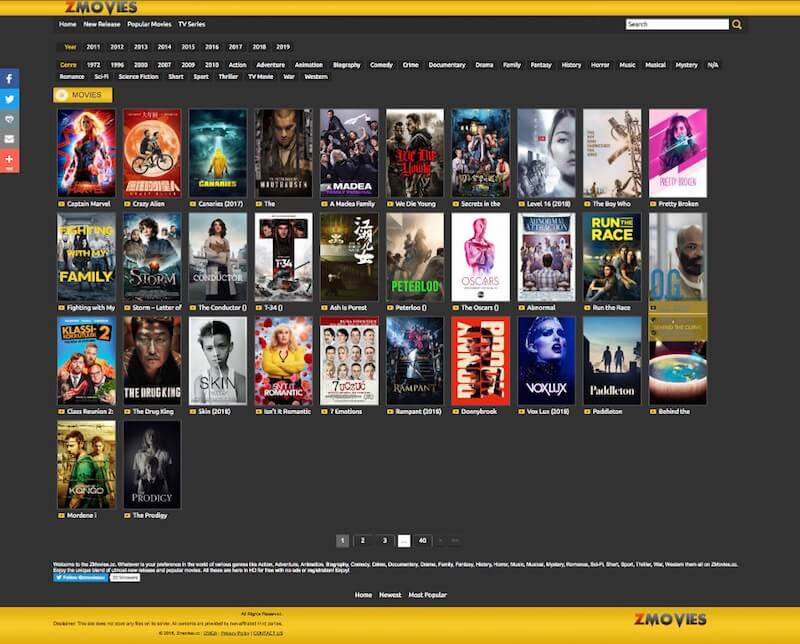Click the MOVIES section button

pos(83,95)
